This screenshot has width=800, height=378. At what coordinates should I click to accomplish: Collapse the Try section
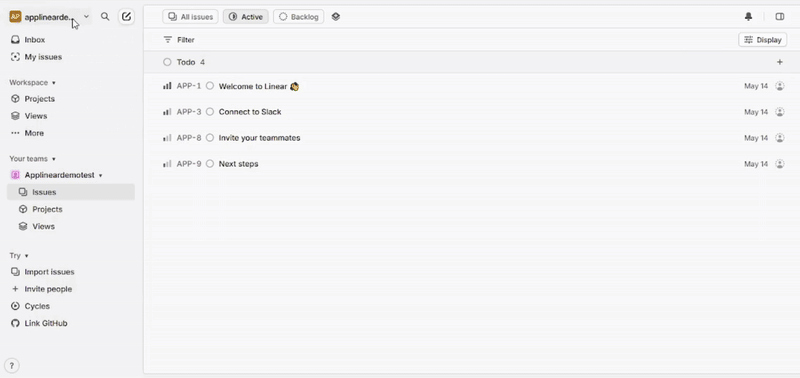point(19,256)
